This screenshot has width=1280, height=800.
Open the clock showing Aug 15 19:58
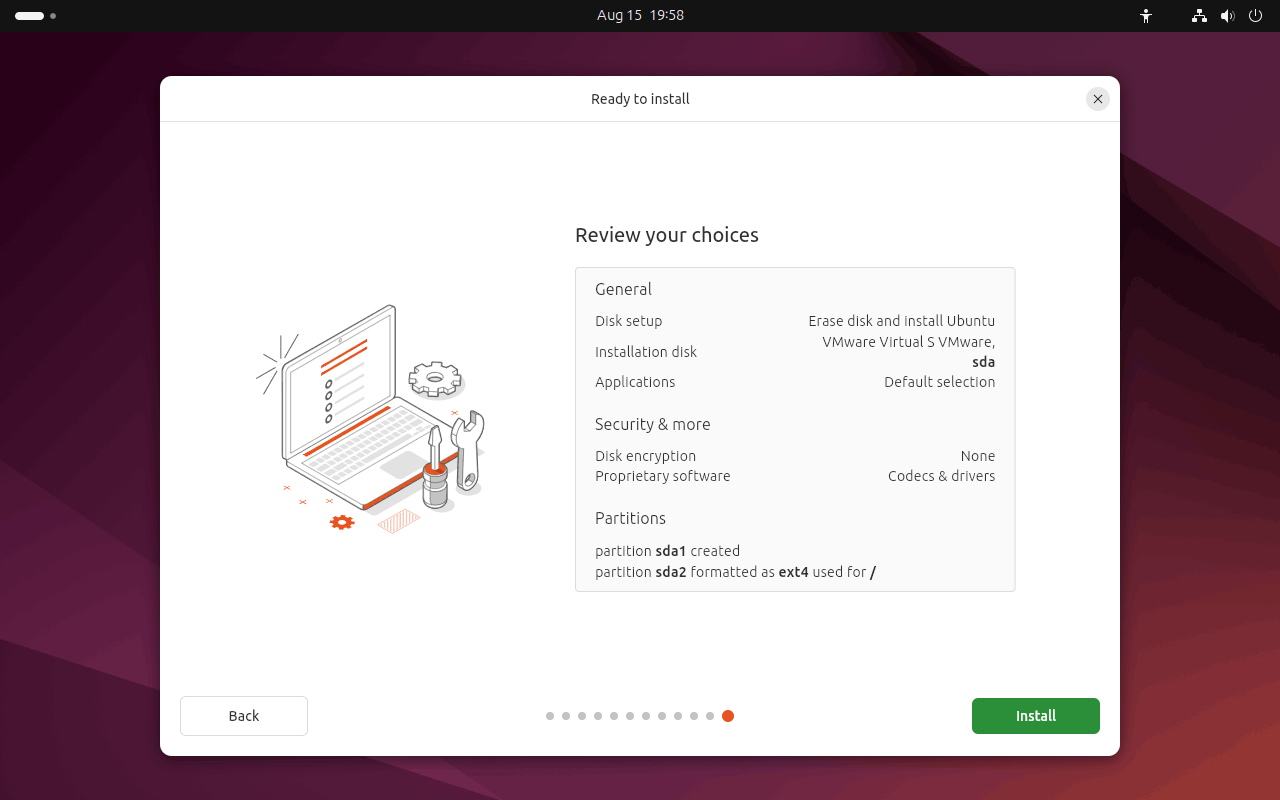click(x=640, y=16)
